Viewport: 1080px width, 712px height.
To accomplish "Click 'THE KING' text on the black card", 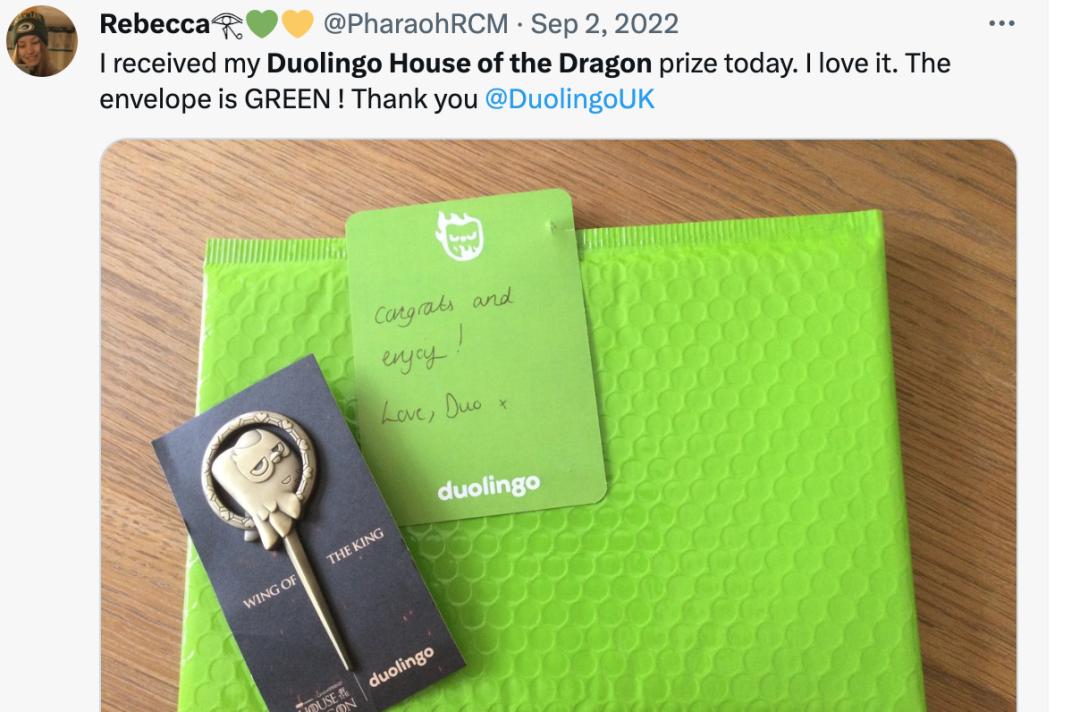I will tap(355, 545).
